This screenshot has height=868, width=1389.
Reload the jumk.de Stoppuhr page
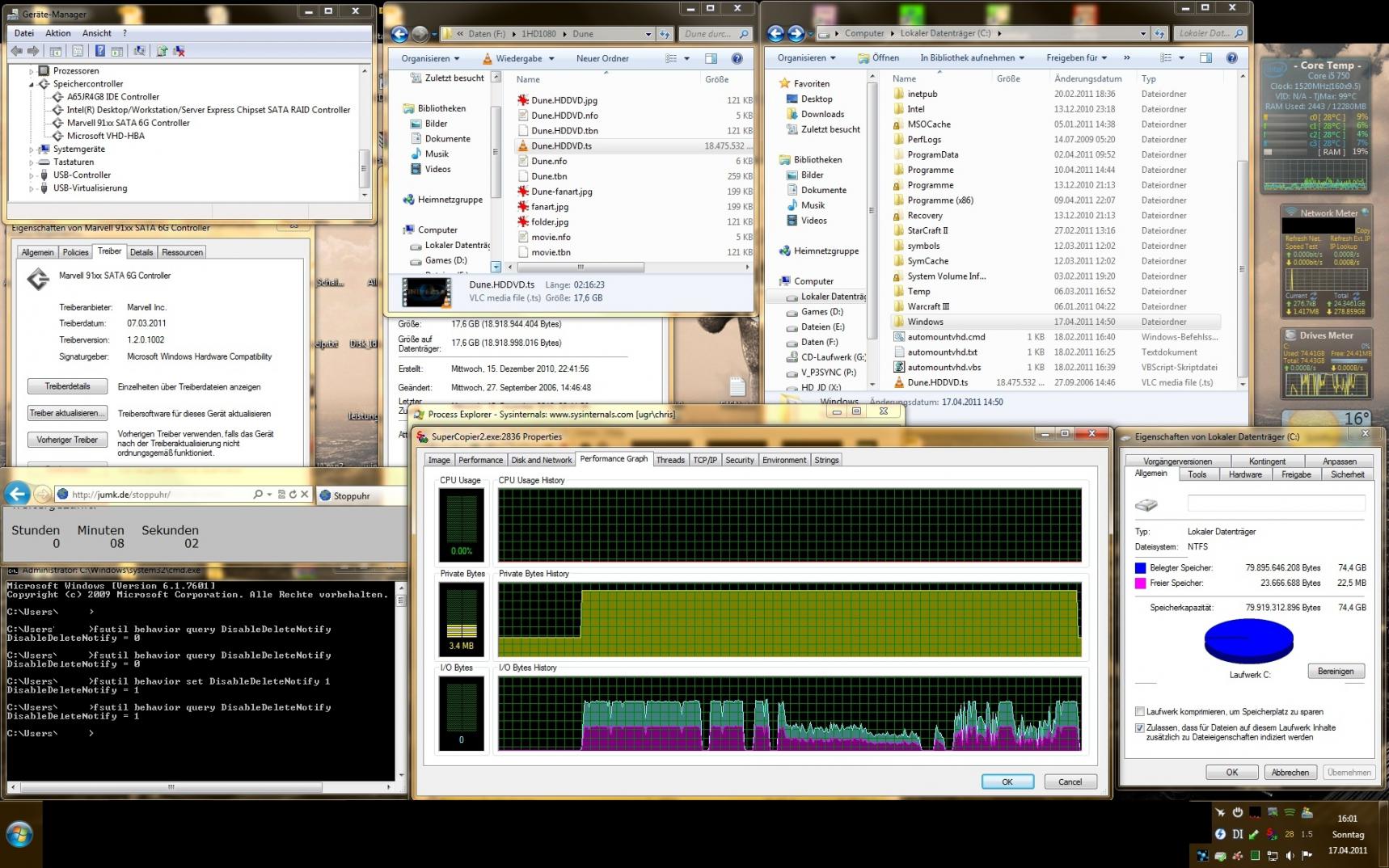tap(293, 494)
